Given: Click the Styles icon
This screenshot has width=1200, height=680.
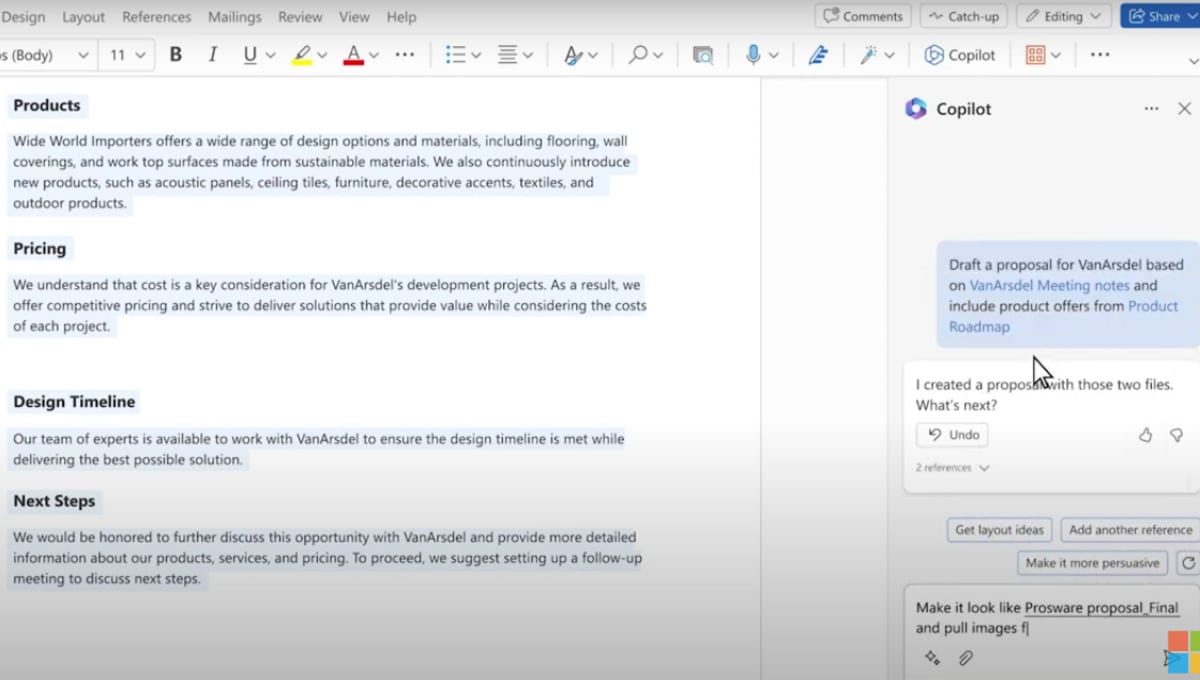Looking at the screenshot, I should pos(573,55).
